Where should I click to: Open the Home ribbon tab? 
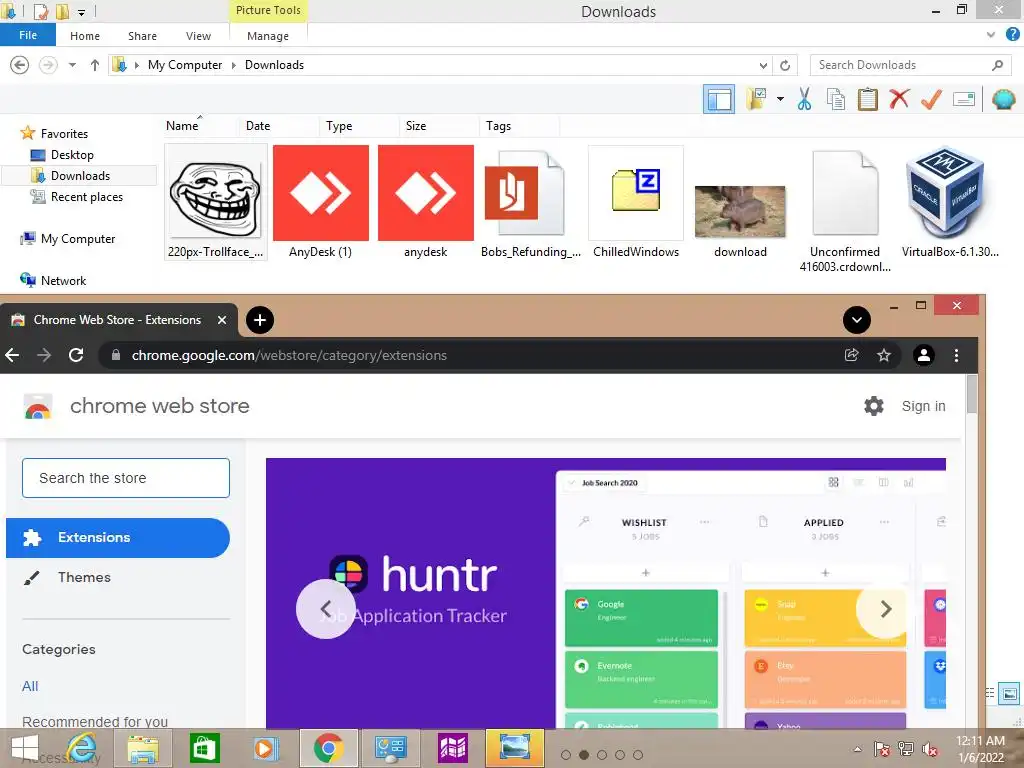(x=85, y=36)
